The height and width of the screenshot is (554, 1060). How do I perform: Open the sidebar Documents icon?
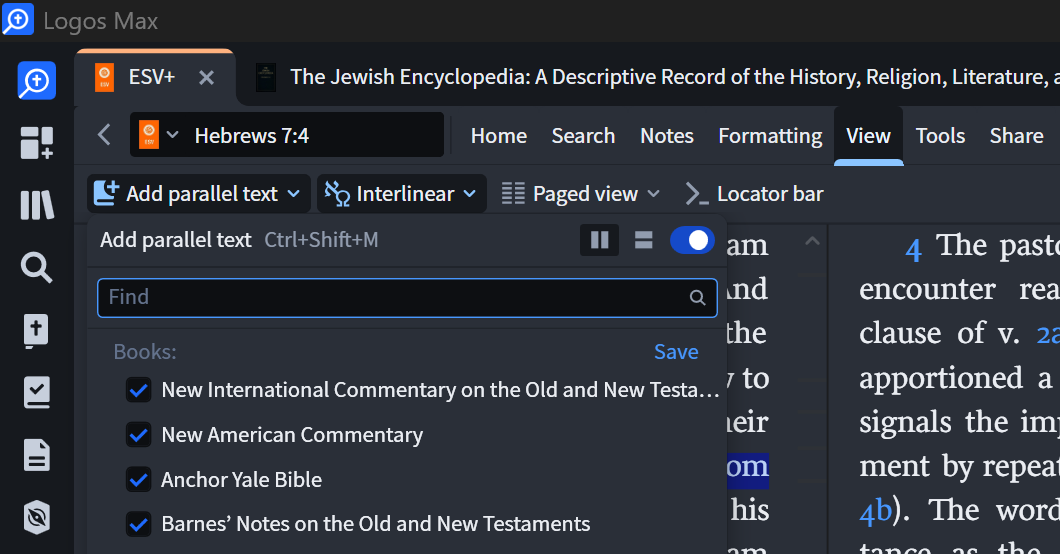coord(36,456)
